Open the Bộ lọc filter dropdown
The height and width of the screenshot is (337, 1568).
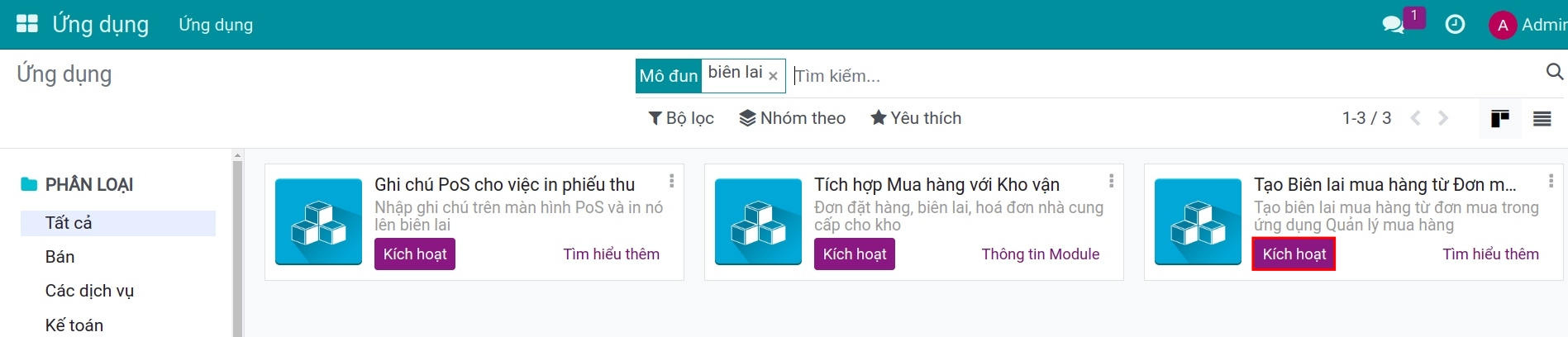(681, 118)
